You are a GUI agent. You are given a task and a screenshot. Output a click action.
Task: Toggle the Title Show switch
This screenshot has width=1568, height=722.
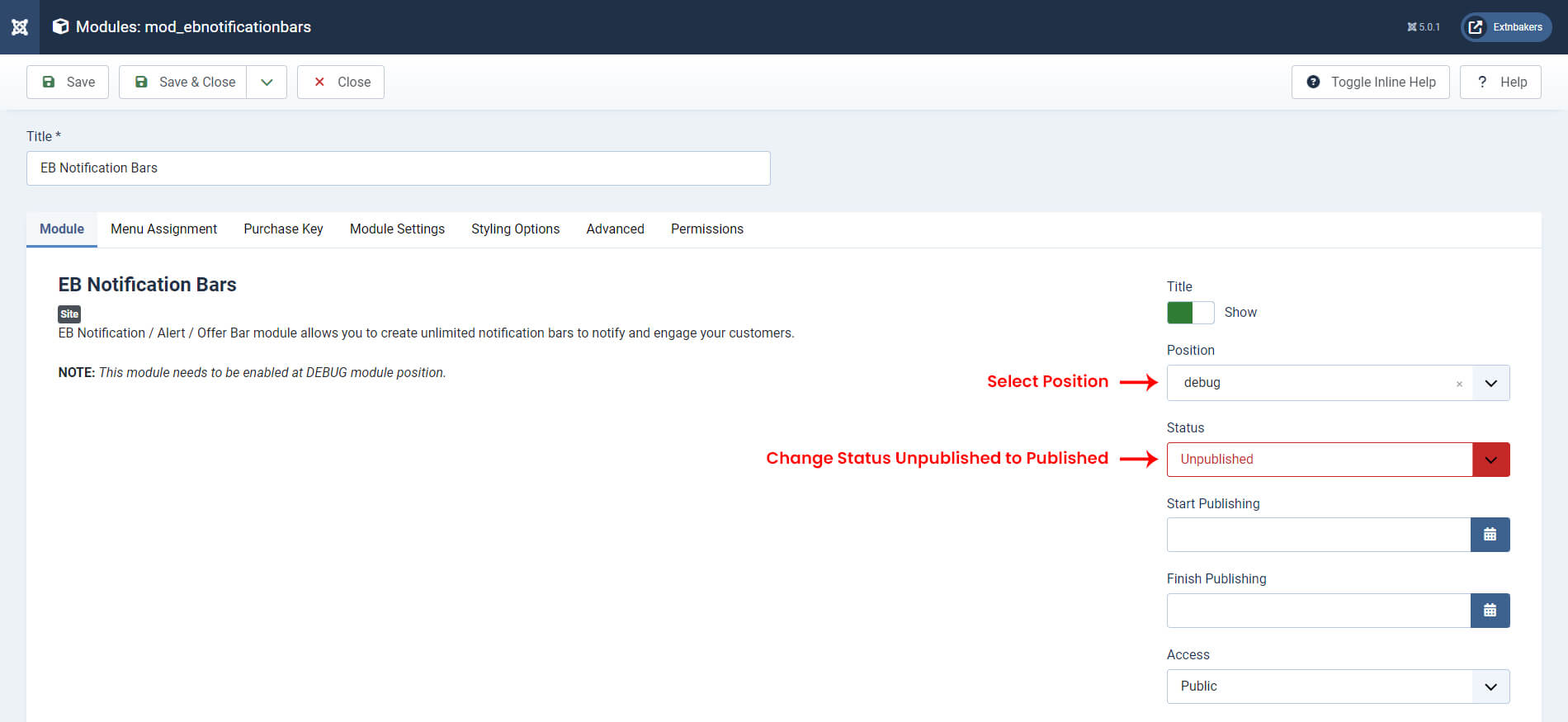1190,313
